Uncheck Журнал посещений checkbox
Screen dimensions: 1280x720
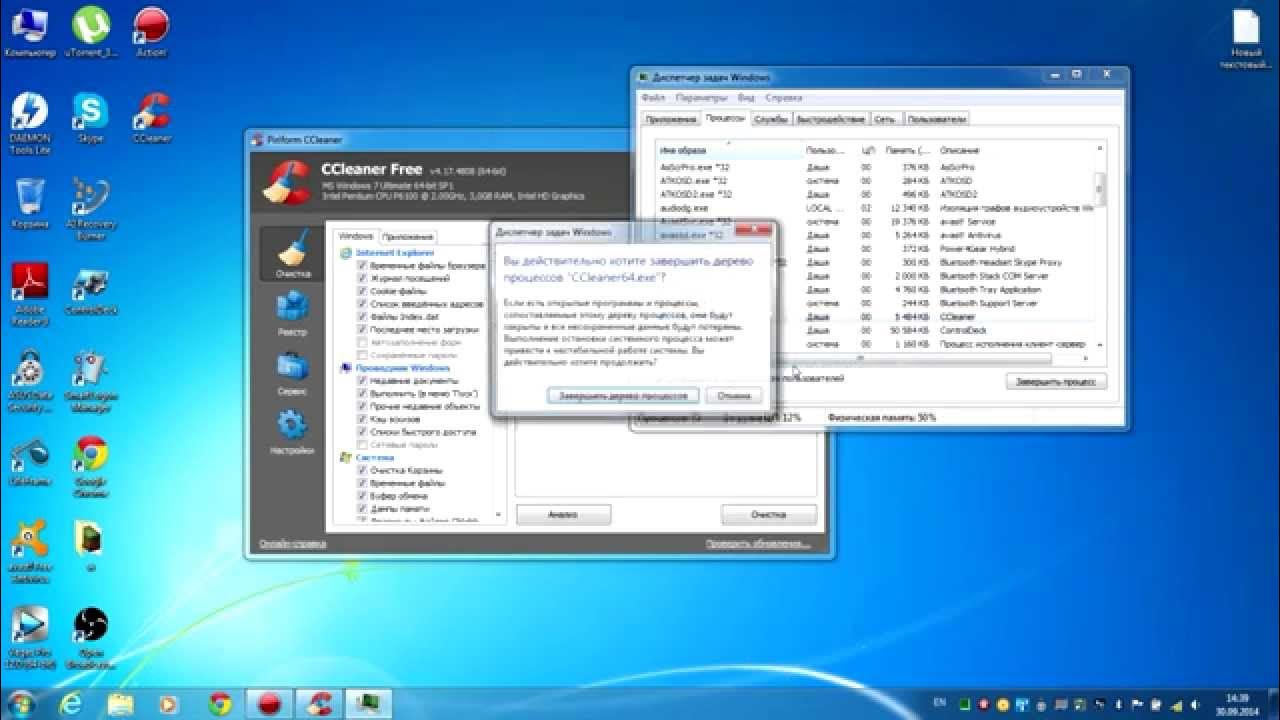(x=362, y=278)
